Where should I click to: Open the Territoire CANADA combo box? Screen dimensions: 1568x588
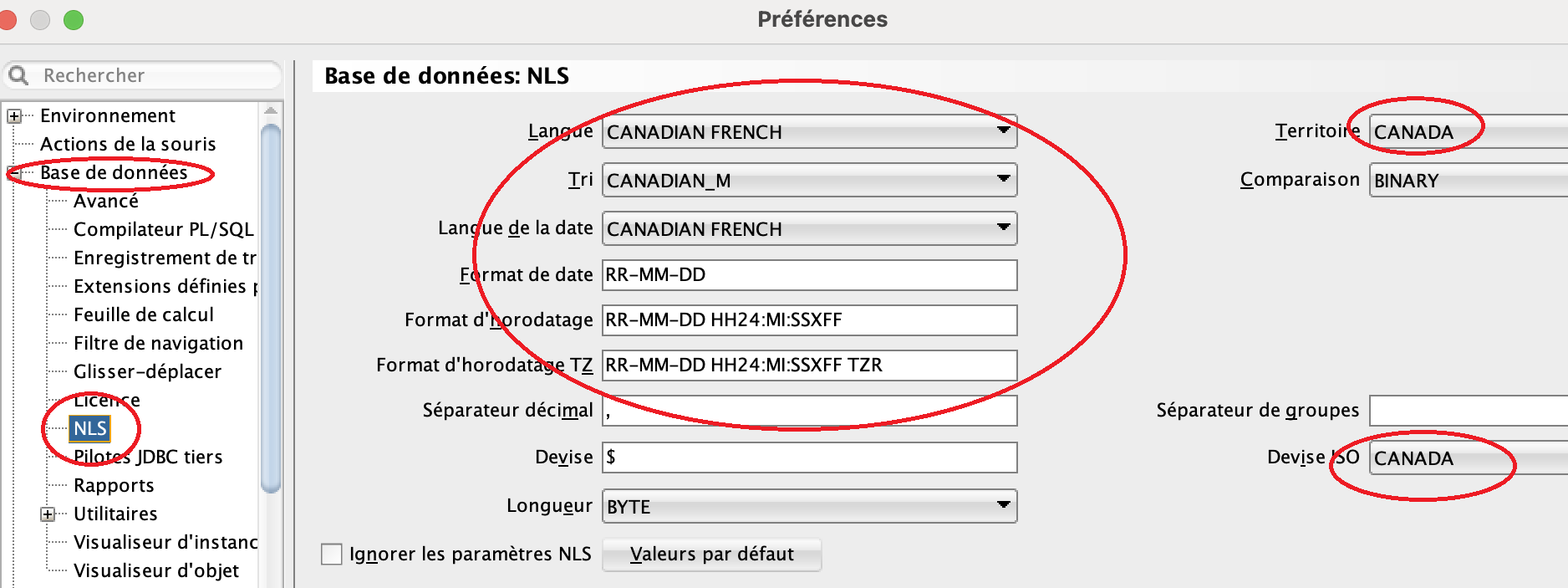pos(1469,132)
